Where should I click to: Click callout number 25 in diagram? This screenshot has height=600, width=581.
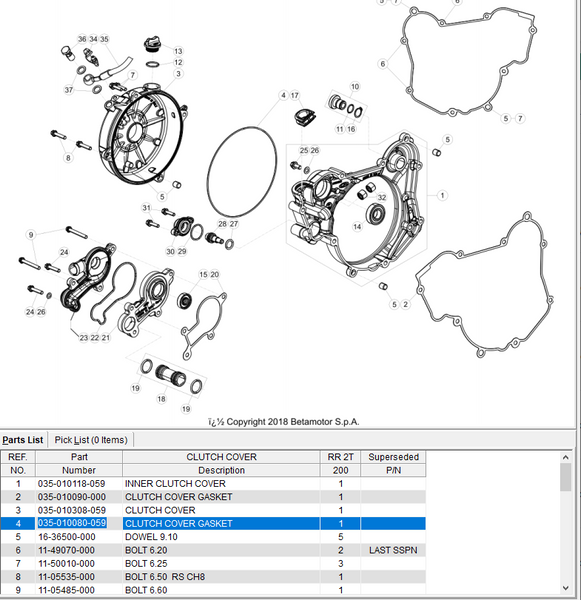[304, 150]
